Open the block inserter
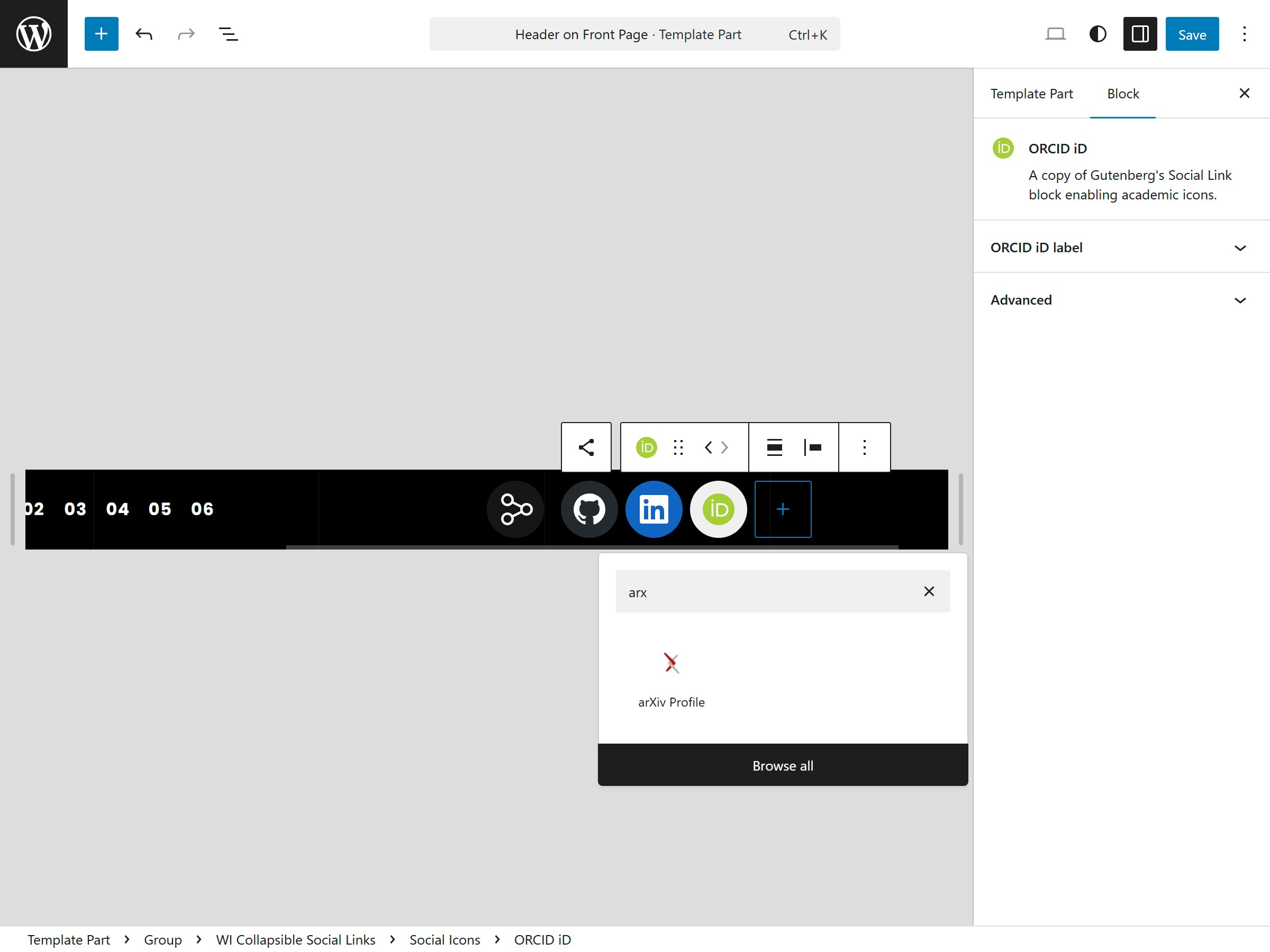 (x=101, y=33)
